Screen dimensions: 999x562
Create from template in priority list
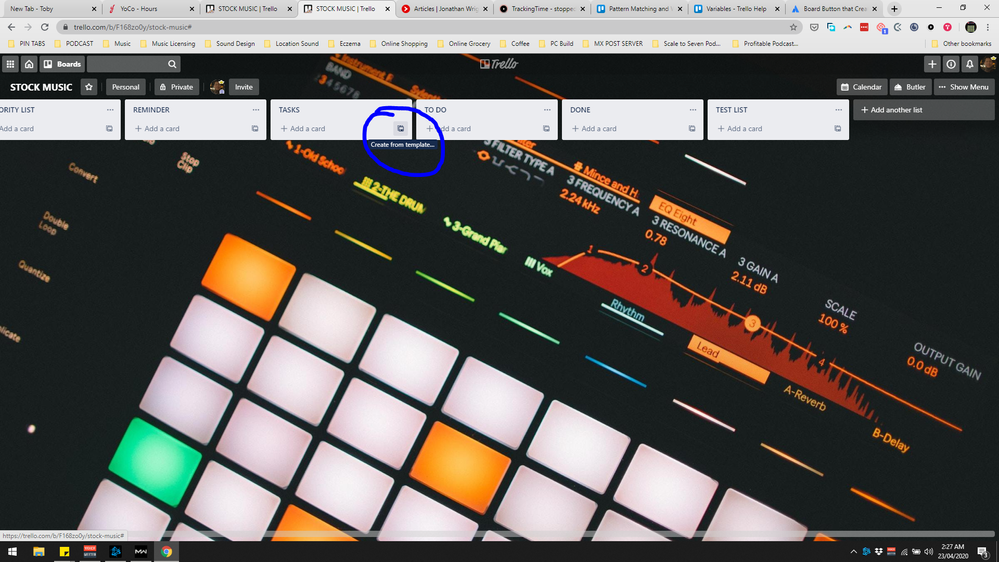109,129
